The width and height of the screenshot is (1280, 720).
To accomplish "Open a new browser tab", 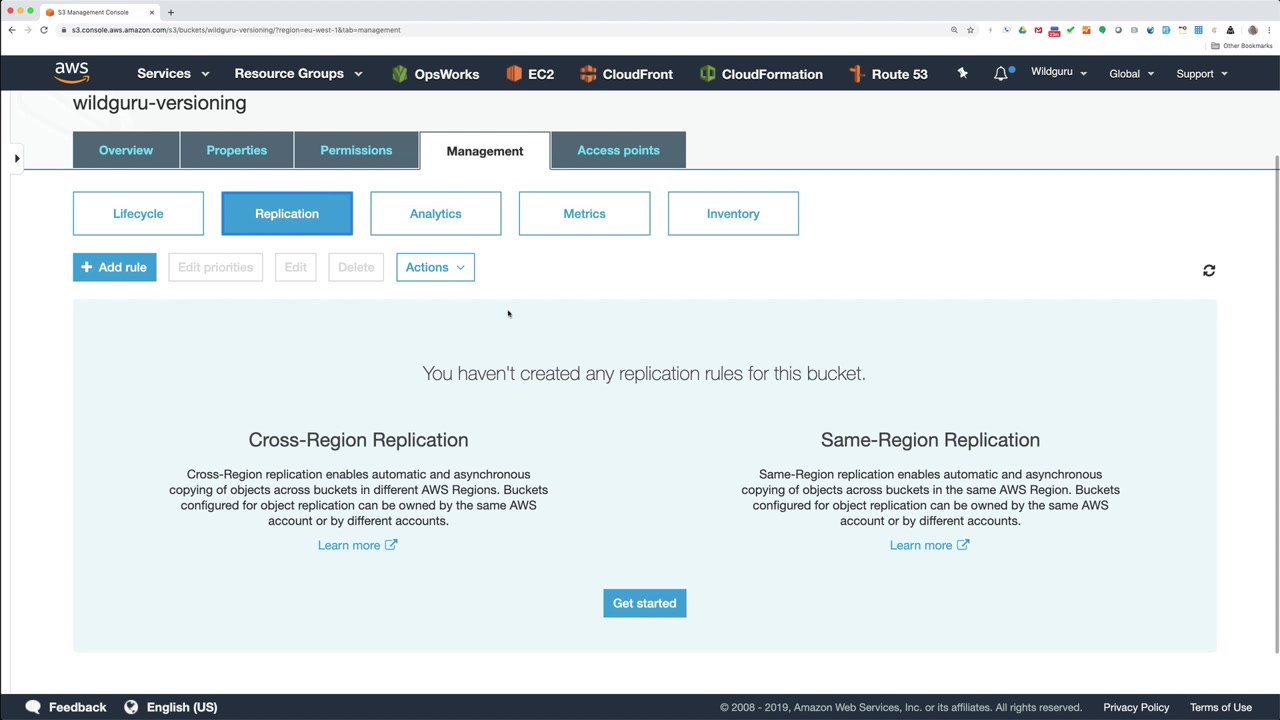I will (x=171, y=12).
